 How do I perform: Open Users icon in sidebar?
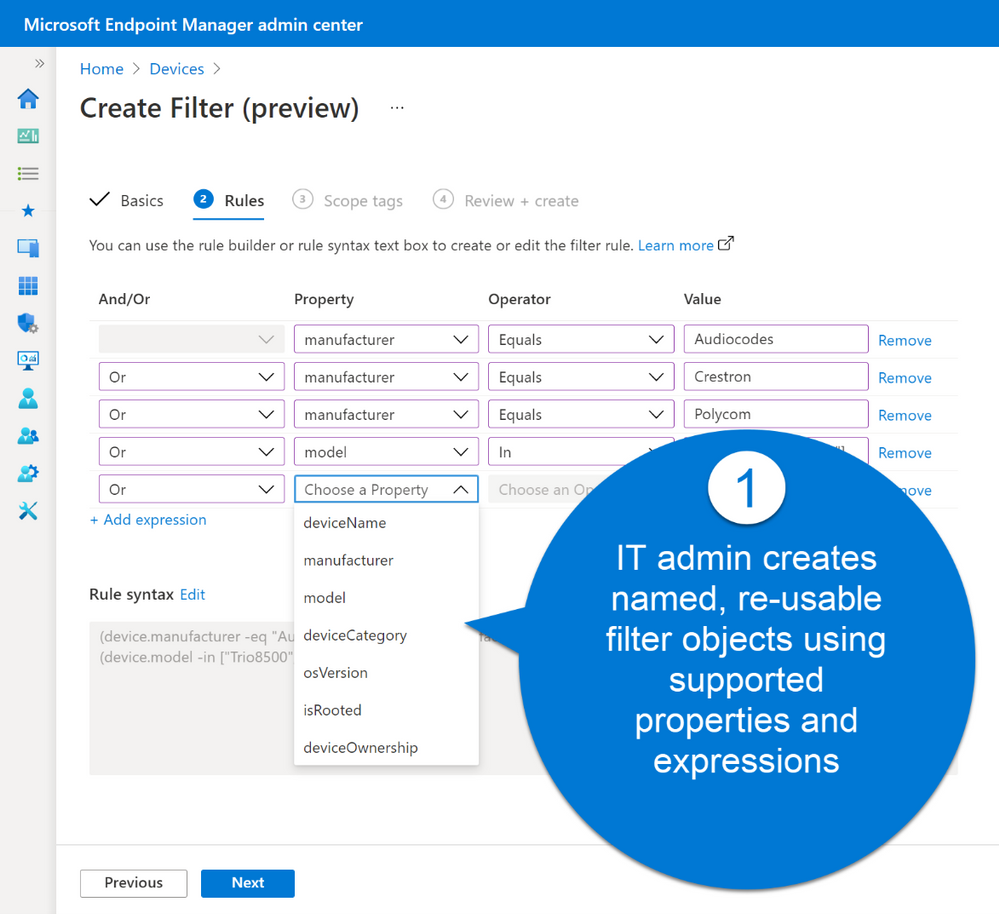28,398
